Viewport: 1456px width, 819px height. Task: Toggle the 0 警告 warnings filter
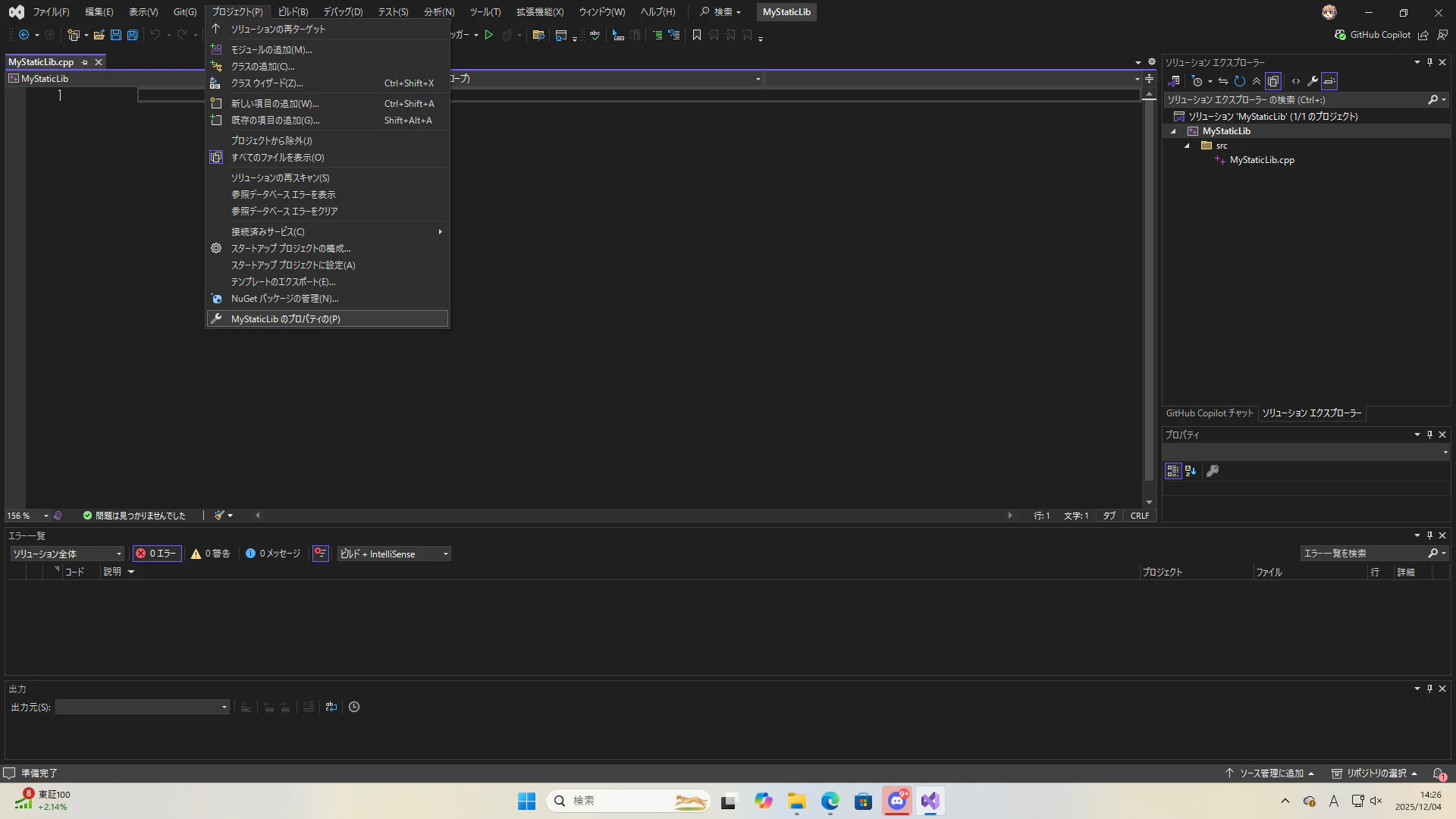pos(211,554)
